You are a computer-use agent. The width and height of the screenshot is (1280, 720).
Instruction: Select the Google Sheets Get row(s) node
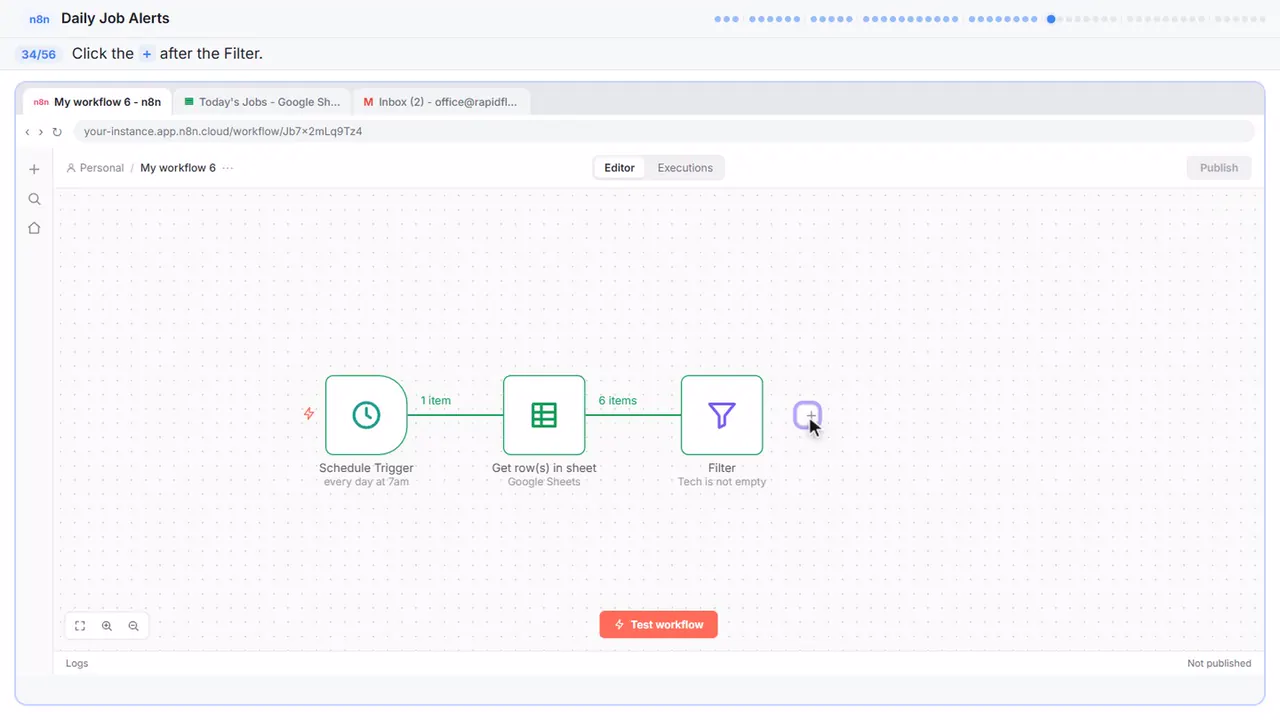pos(544,415)
